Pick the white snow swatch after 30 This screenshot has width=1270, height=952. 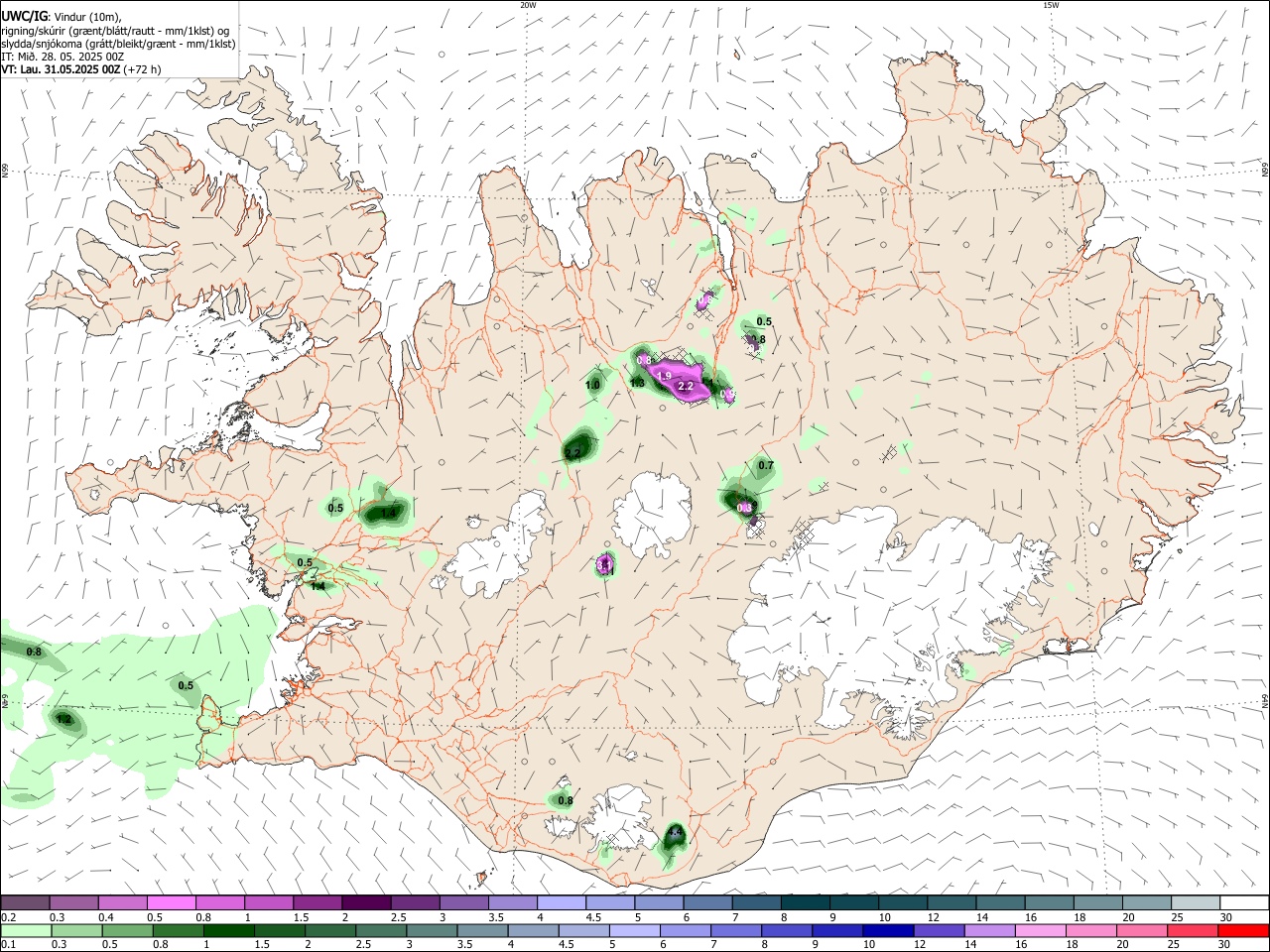[x=1244, y=902]
